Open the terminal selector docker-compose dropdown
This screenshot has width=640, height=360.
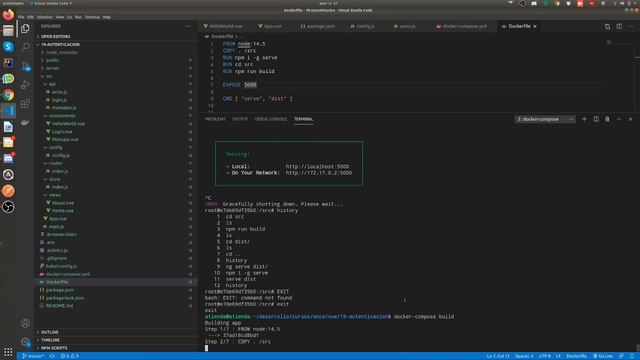coord(545,119)
